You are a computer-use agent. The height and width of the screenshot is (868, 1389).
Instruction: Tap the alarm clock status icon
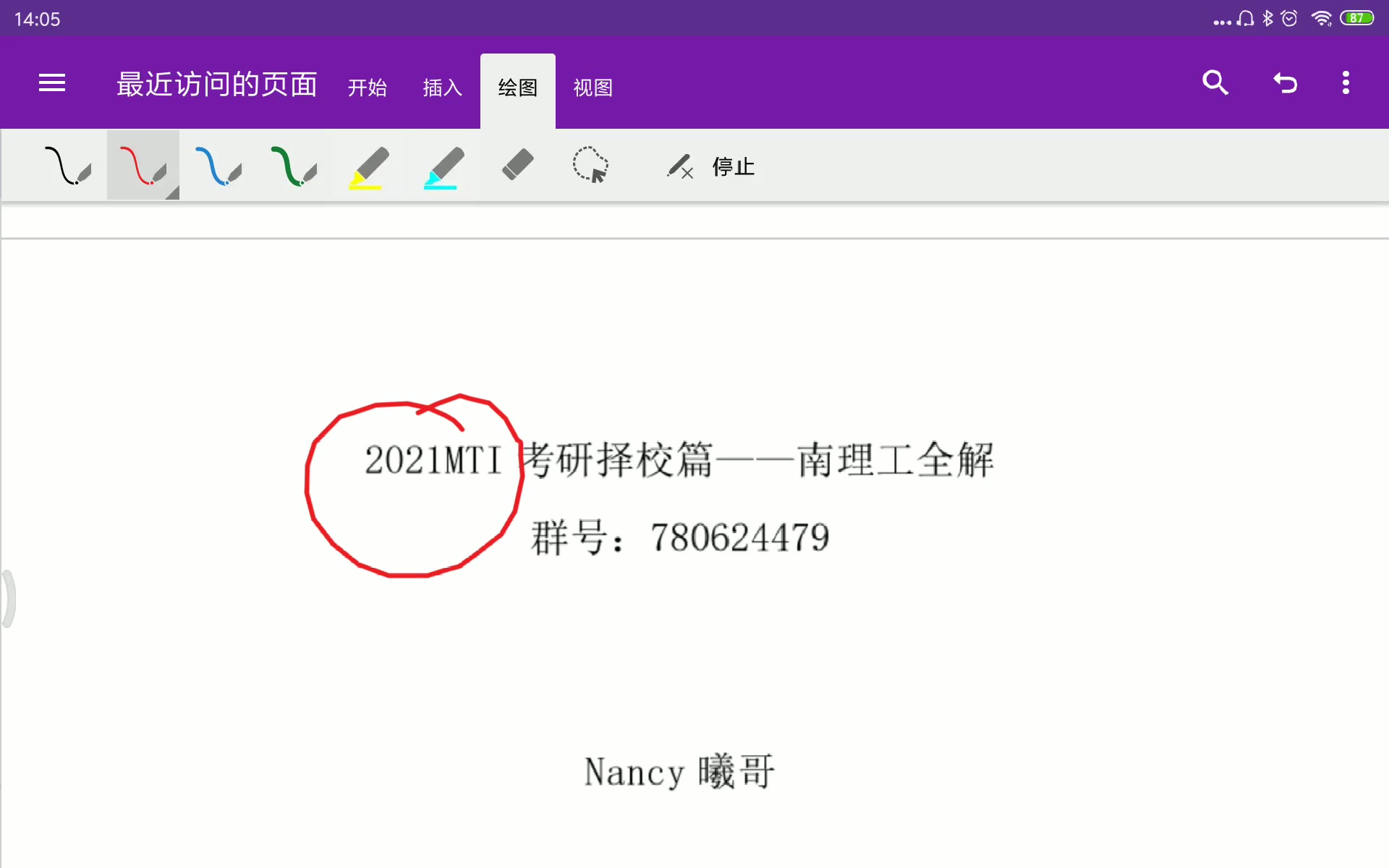tap(1289, 18)
